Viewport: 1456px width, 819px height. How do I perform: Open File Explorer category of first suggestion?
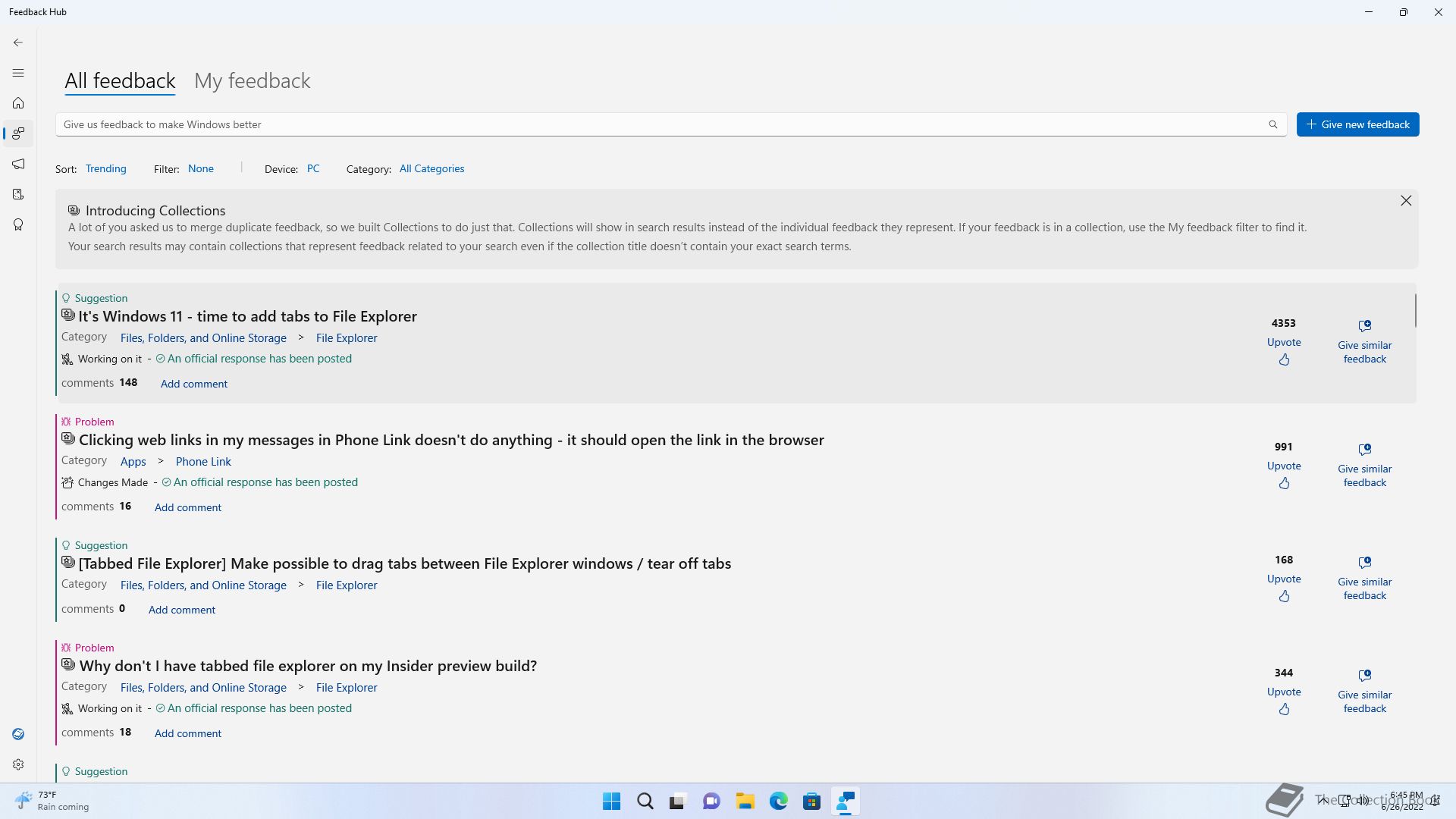(347, 337)
